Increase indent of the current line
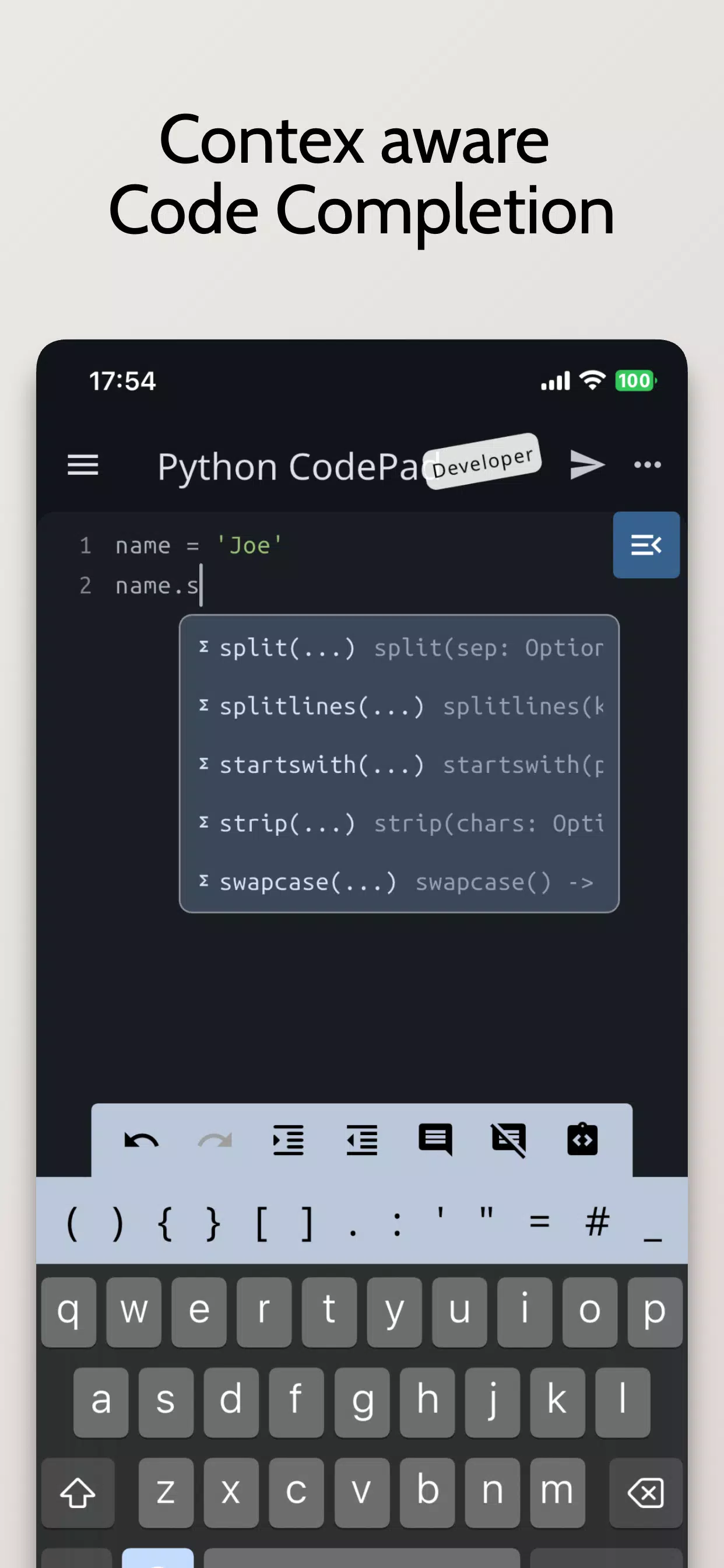724x1568 pixels. pyautogui.click(x=289, y=1140)
